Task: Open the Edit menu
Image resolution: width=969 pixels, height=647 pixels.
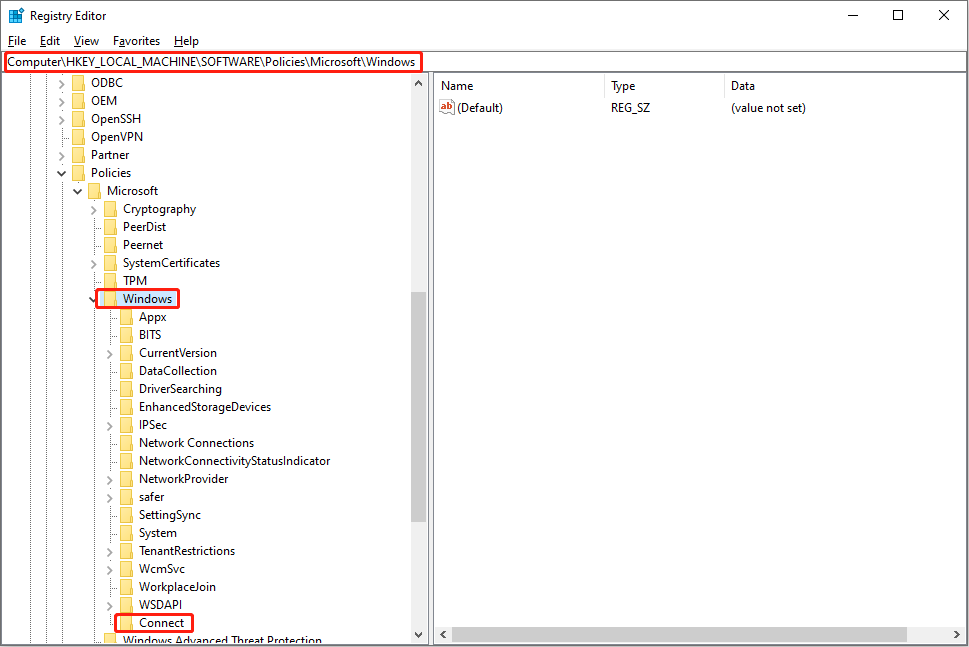Action: (x=49, y=41)
